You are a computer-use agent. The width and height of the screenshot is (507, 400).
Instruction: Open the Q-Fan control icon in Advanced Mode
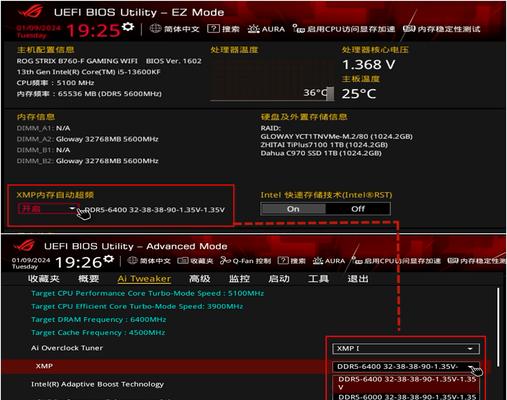[225, 261]
